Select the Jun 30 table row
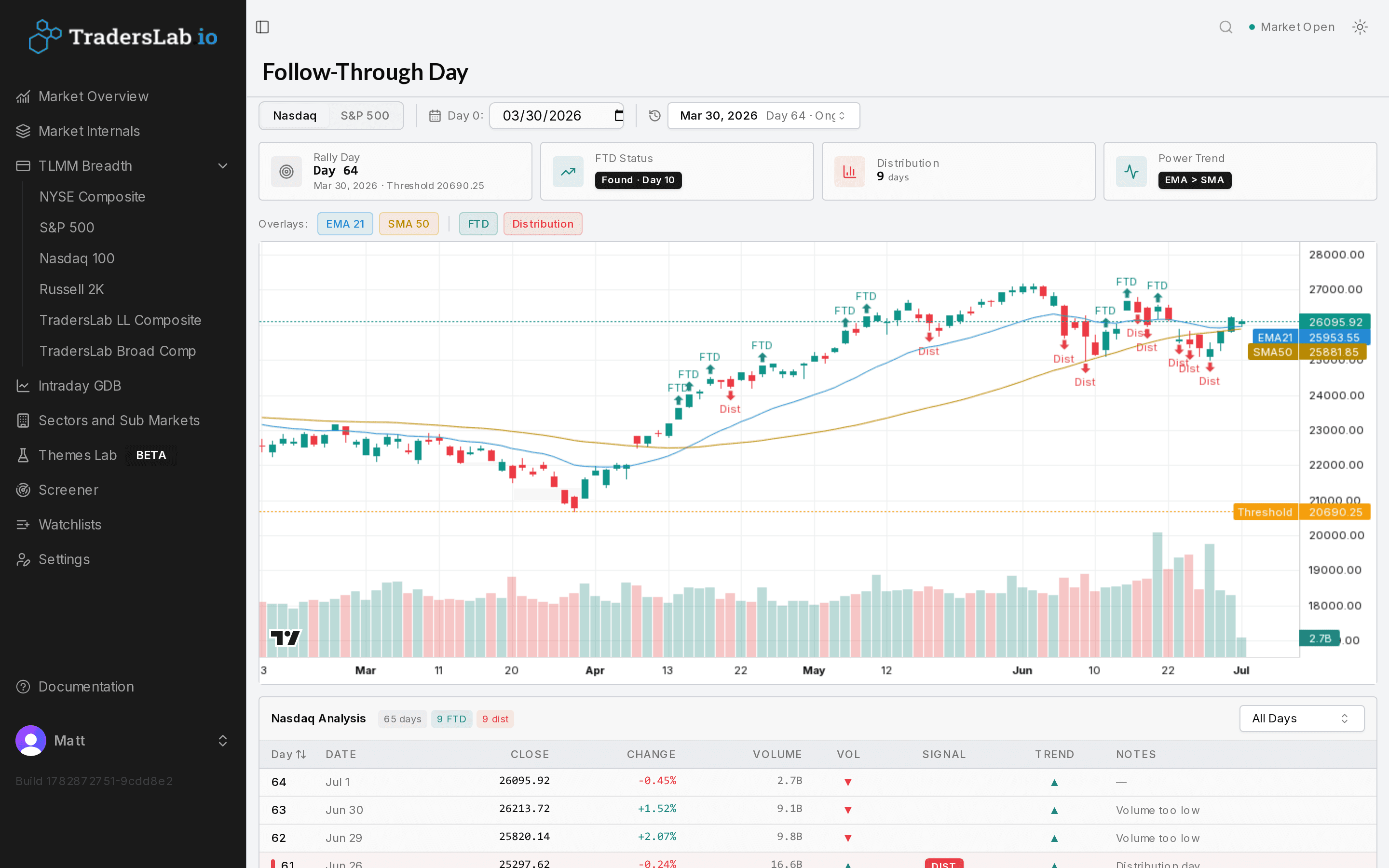Image resolution: width=1389 pixels, height=868 pixels. [817, 810]
